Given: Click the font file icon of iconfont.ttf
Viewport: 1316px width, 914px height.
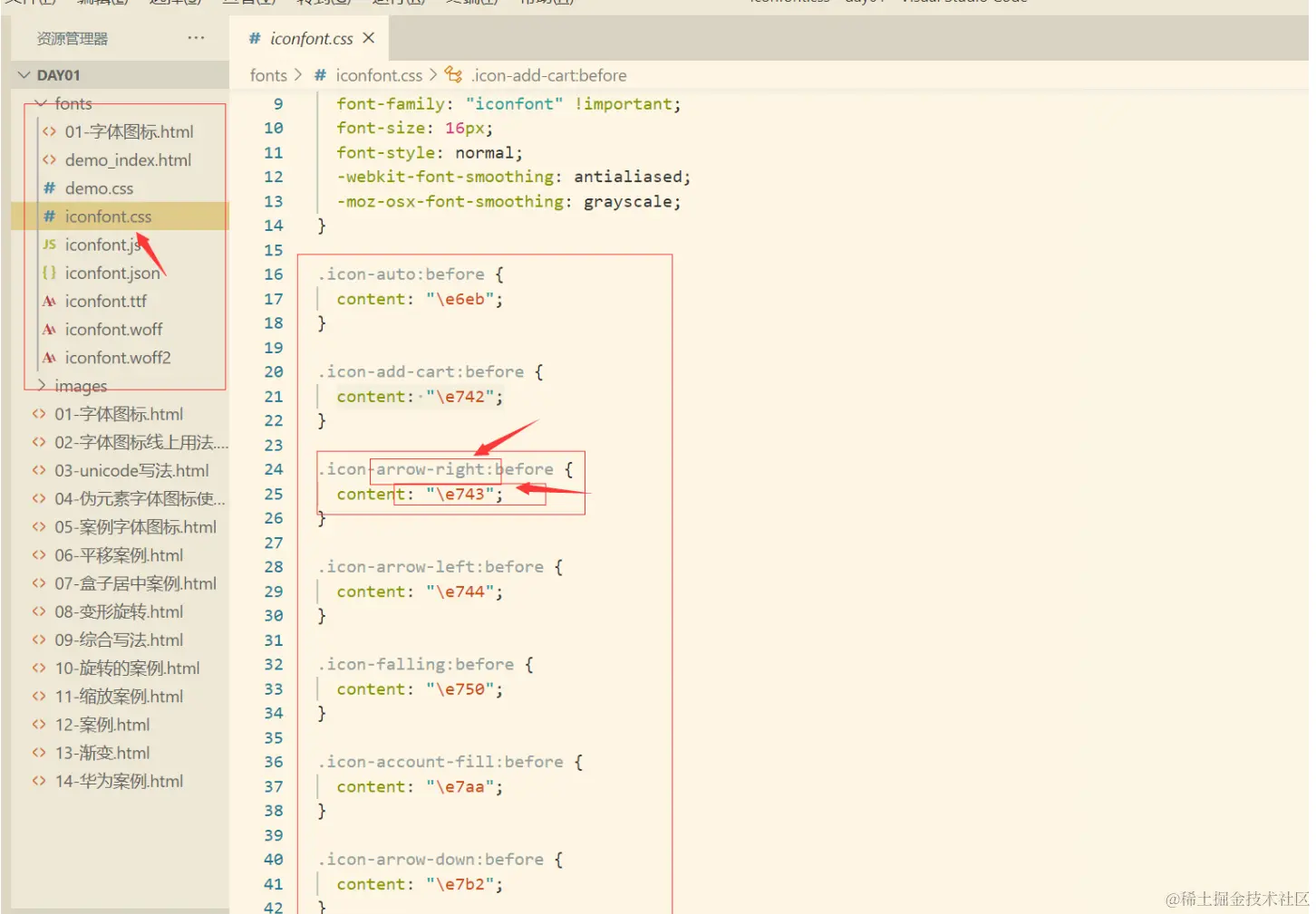Looking at the screenshot, I should click(x=49, y=301).
